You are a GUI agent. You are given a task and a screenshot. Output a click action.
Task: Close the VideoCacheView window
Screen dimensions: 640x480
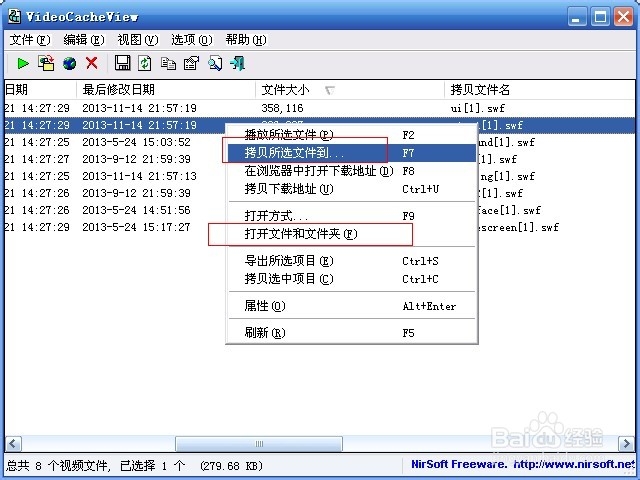click(x=623, y=17)
